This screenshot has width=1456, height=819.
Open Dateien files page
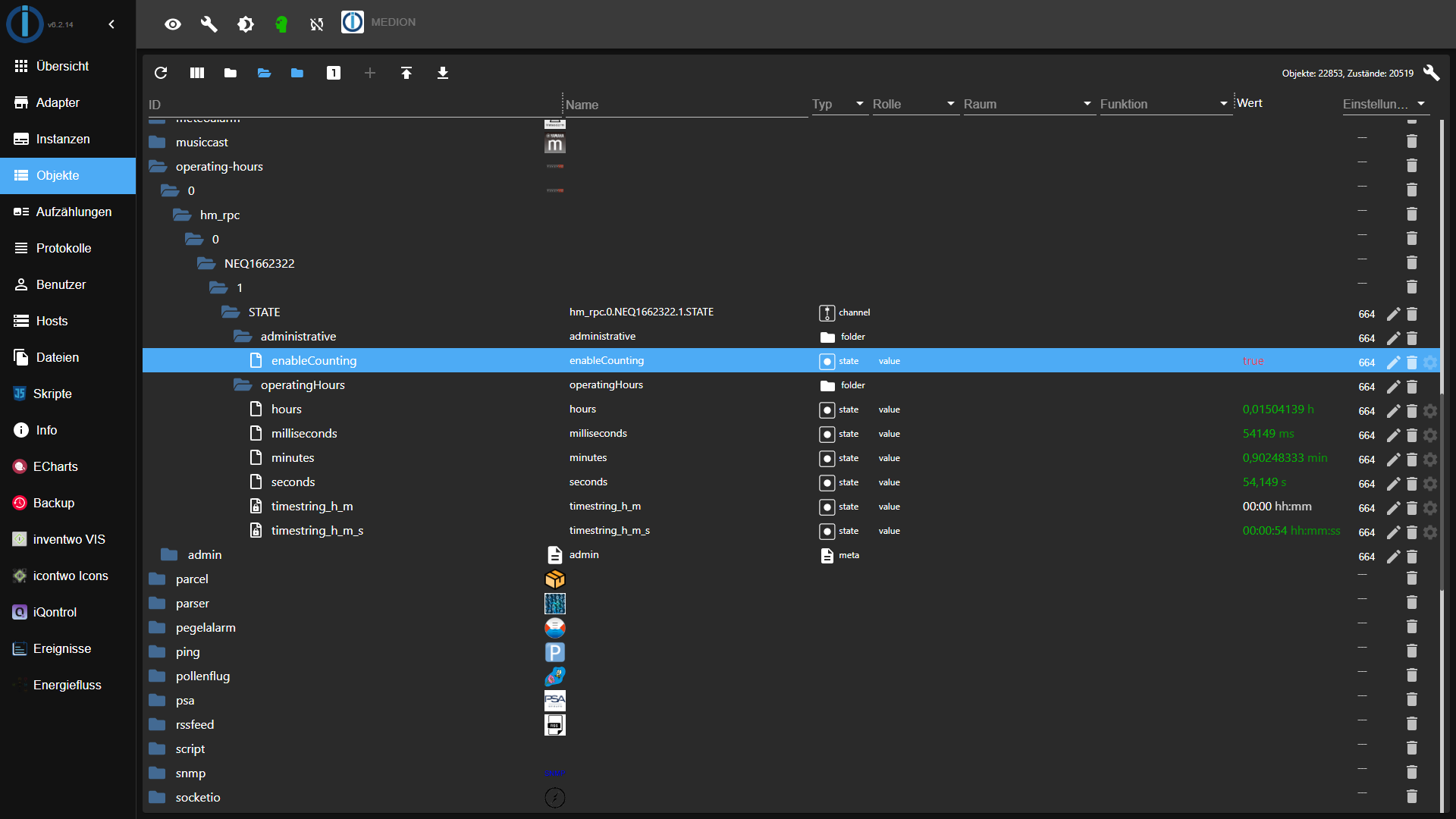(x=68, y=357)
